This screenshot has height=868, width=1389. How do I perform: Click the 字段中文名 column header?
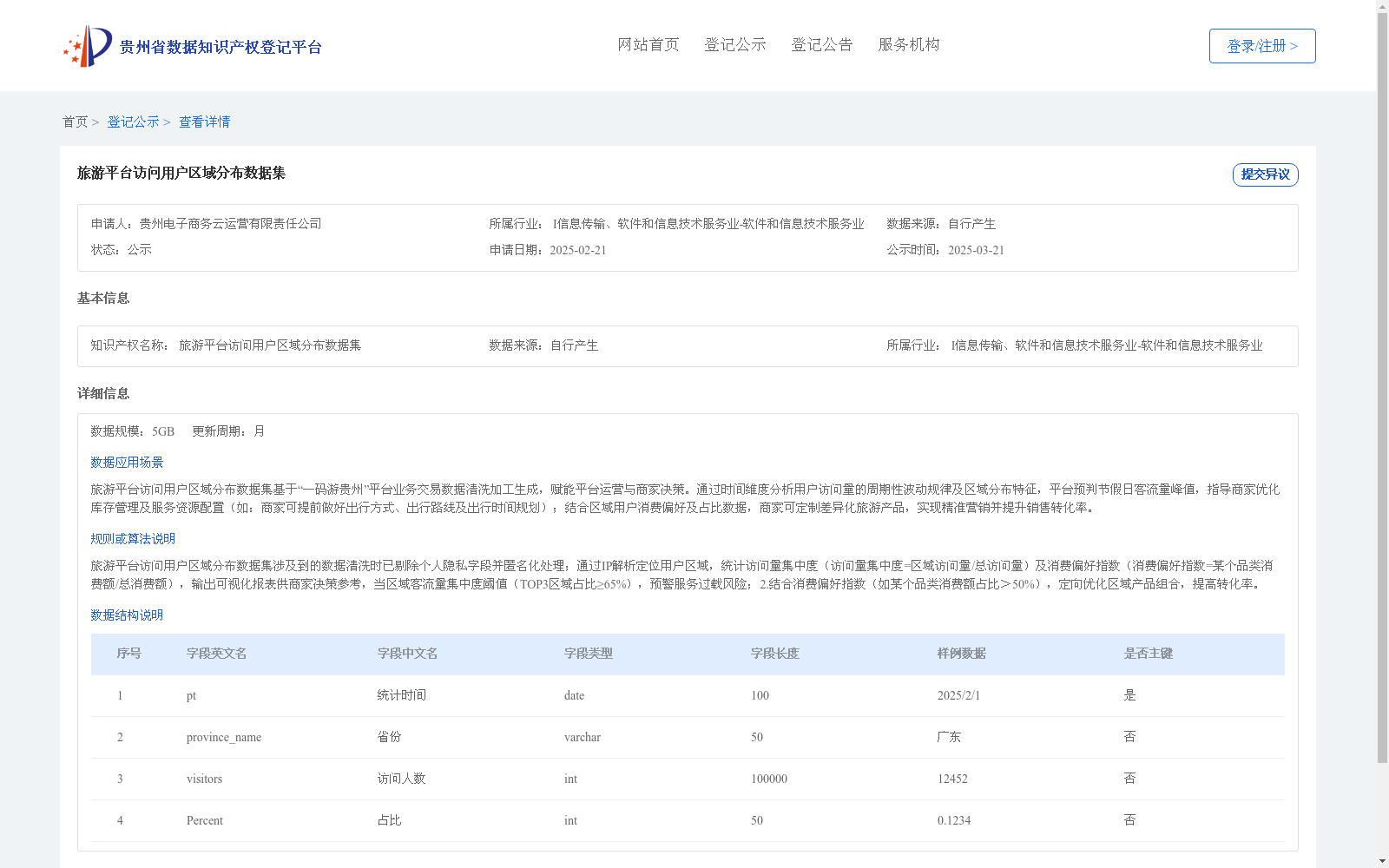(x=408, y=654)
